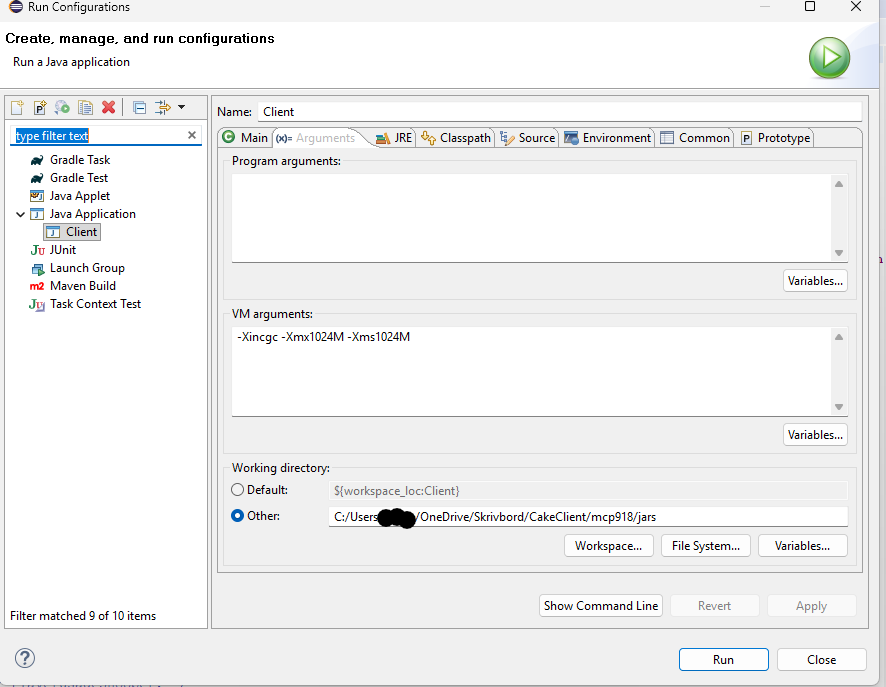This screenshot has width=886, height=687.
Task: Click Variables button in Working directory
Action: [802, 546]
